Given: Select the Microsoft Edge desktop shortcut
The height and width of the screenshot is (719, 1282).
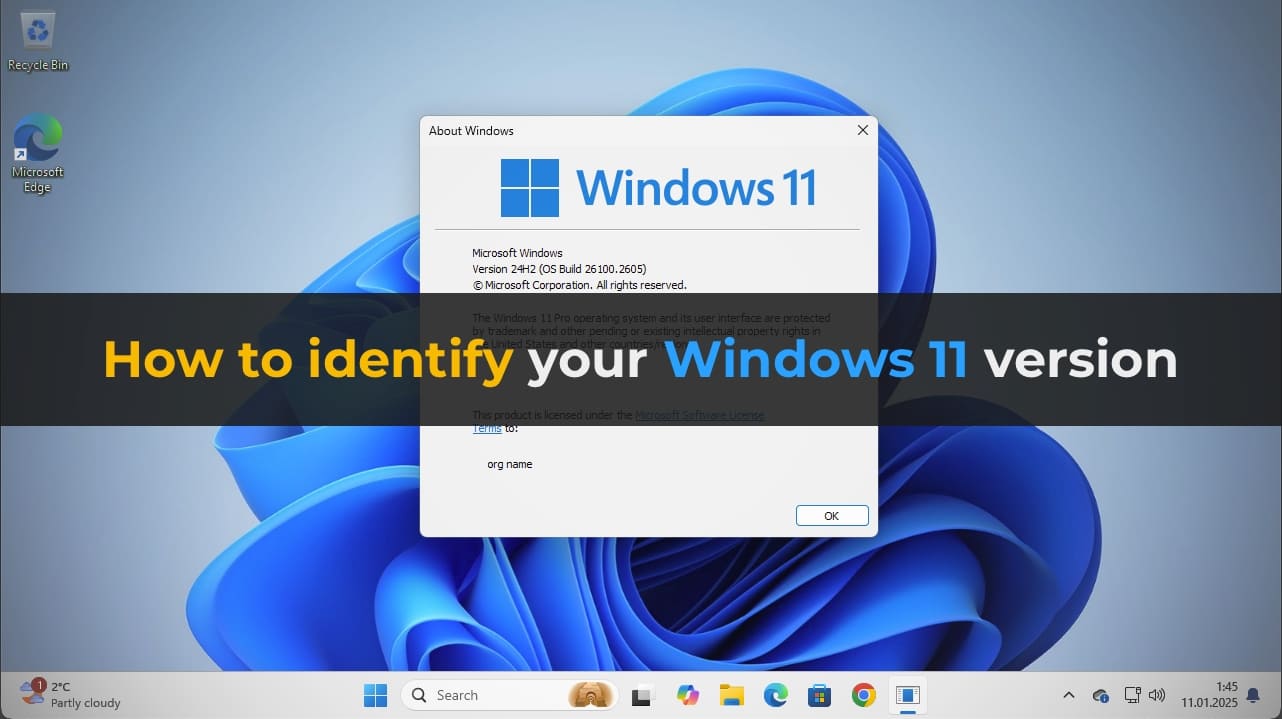Looking at the screenshot, I should tap(38, 152).
